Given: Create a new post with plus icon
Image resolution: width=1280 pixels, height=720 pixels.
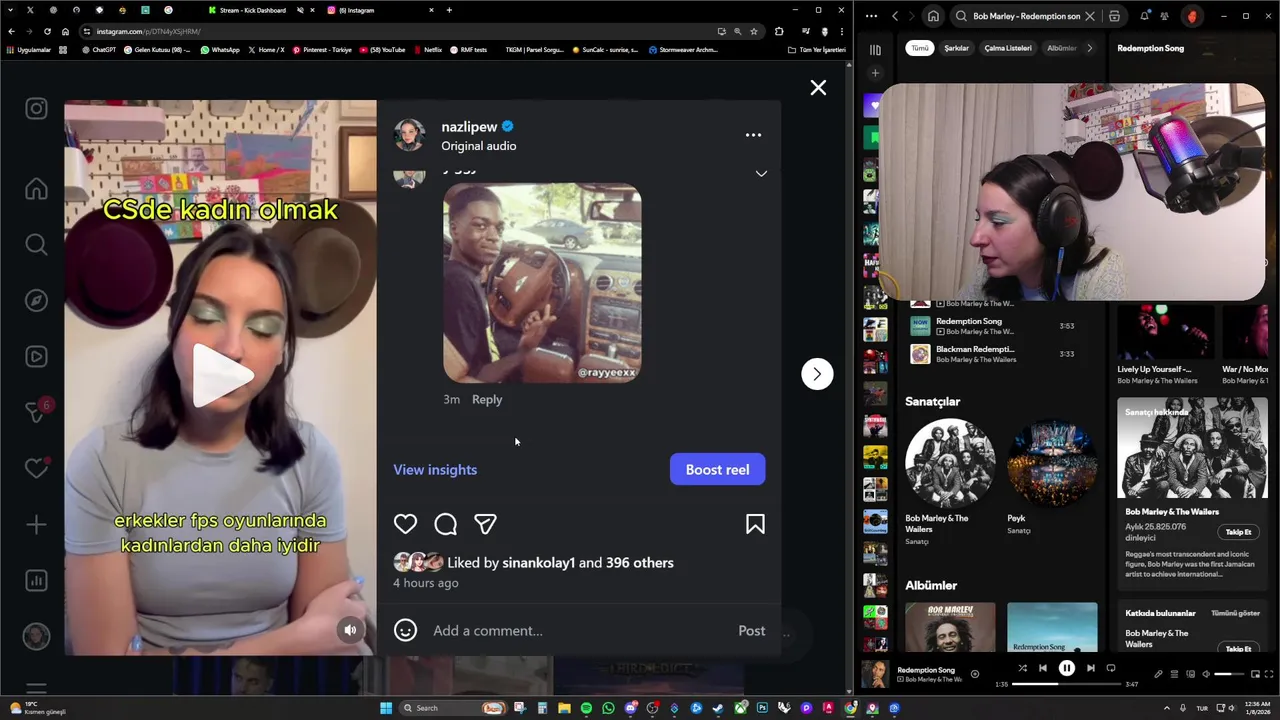Looking at the screenshot, I should (36, 524).
